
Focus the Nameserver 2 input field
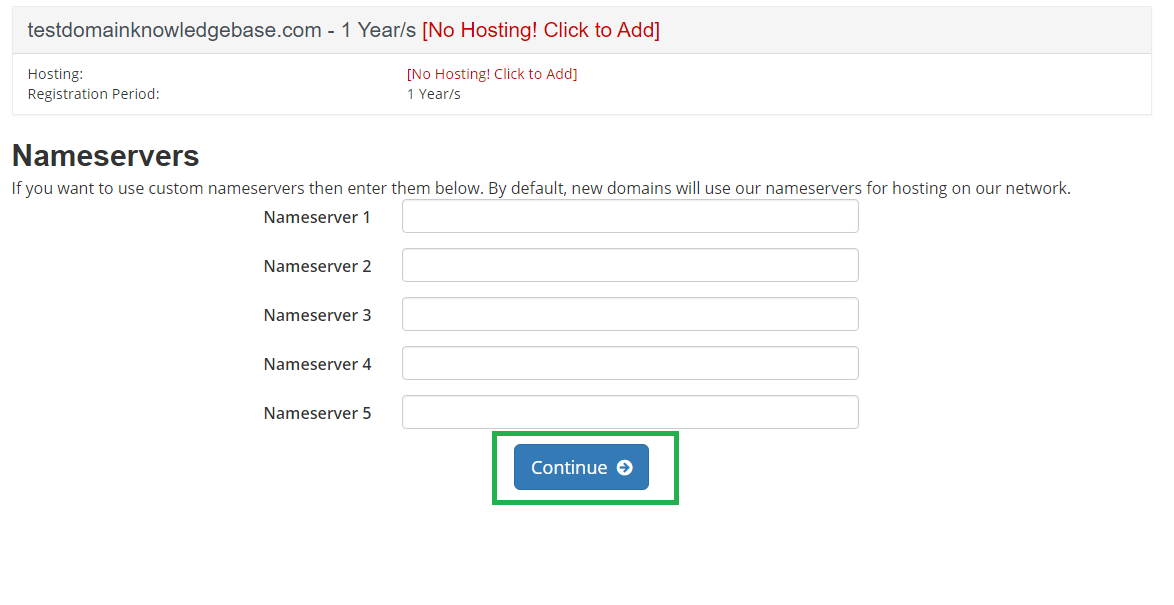[630, 265]
